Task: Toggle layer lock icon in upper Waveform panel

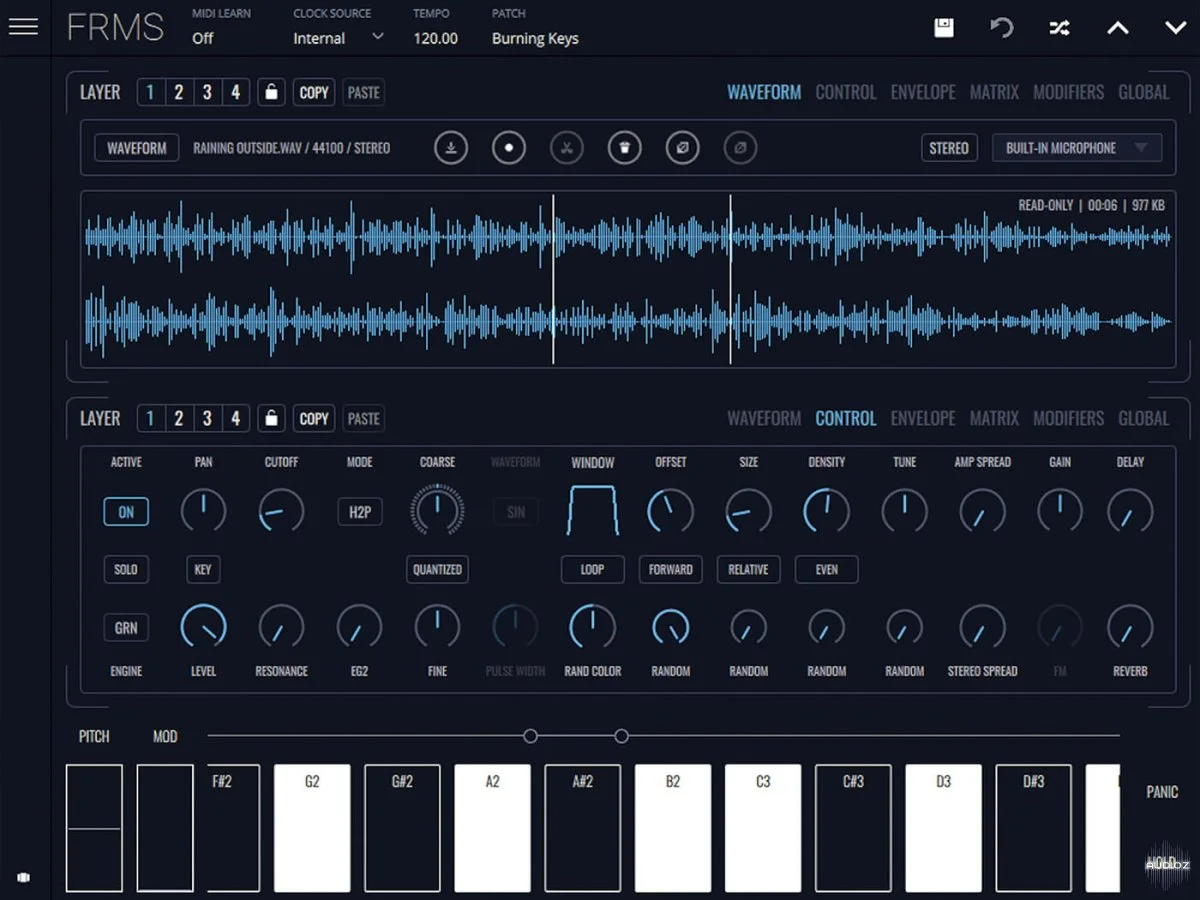Action: click(x=271, y=92)
